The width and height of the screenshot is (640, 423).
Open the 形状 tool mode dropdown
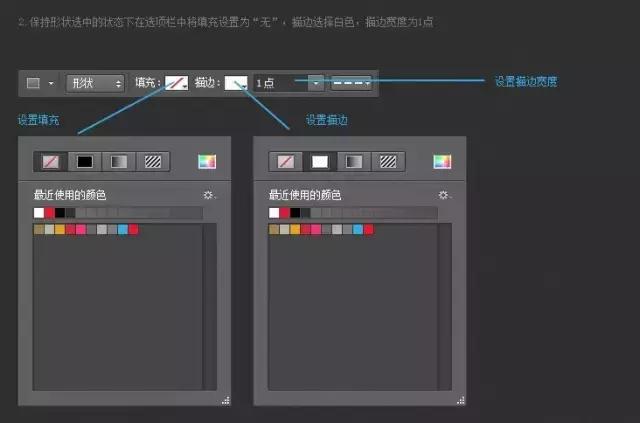tap(95, 83)
